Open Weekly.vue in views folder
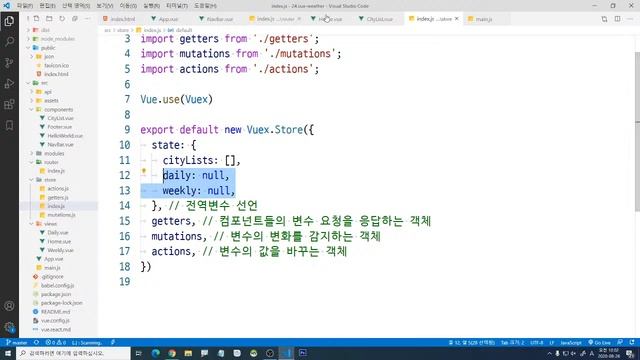 pyautogui.click(x=60, y=250)
